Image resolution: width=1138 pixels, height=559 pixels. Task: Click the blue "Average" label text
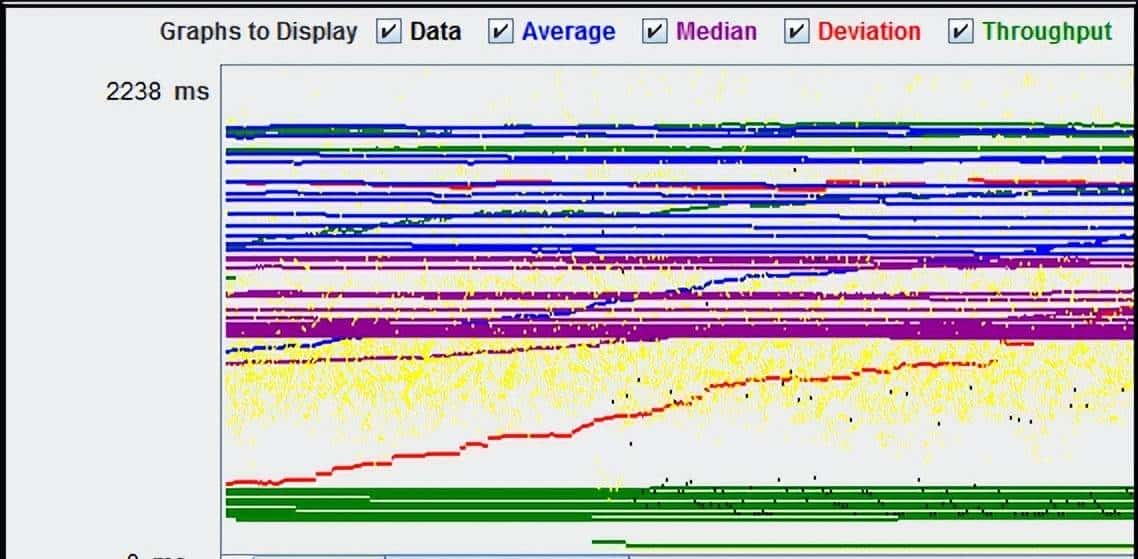click(x=568, y=32)
